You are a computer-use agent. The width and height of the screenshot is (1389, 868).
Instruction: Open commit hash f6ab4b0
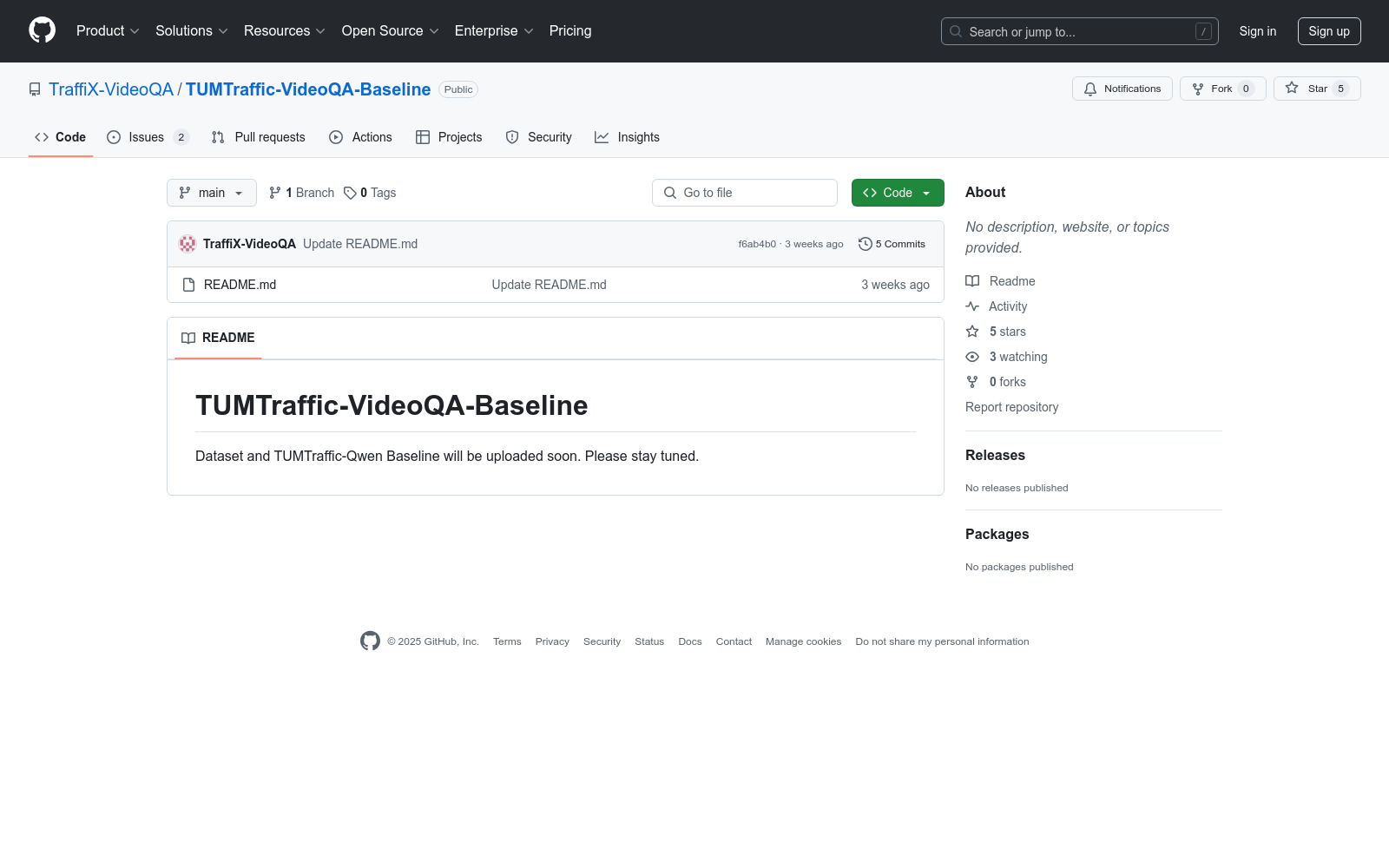point(757,244)
